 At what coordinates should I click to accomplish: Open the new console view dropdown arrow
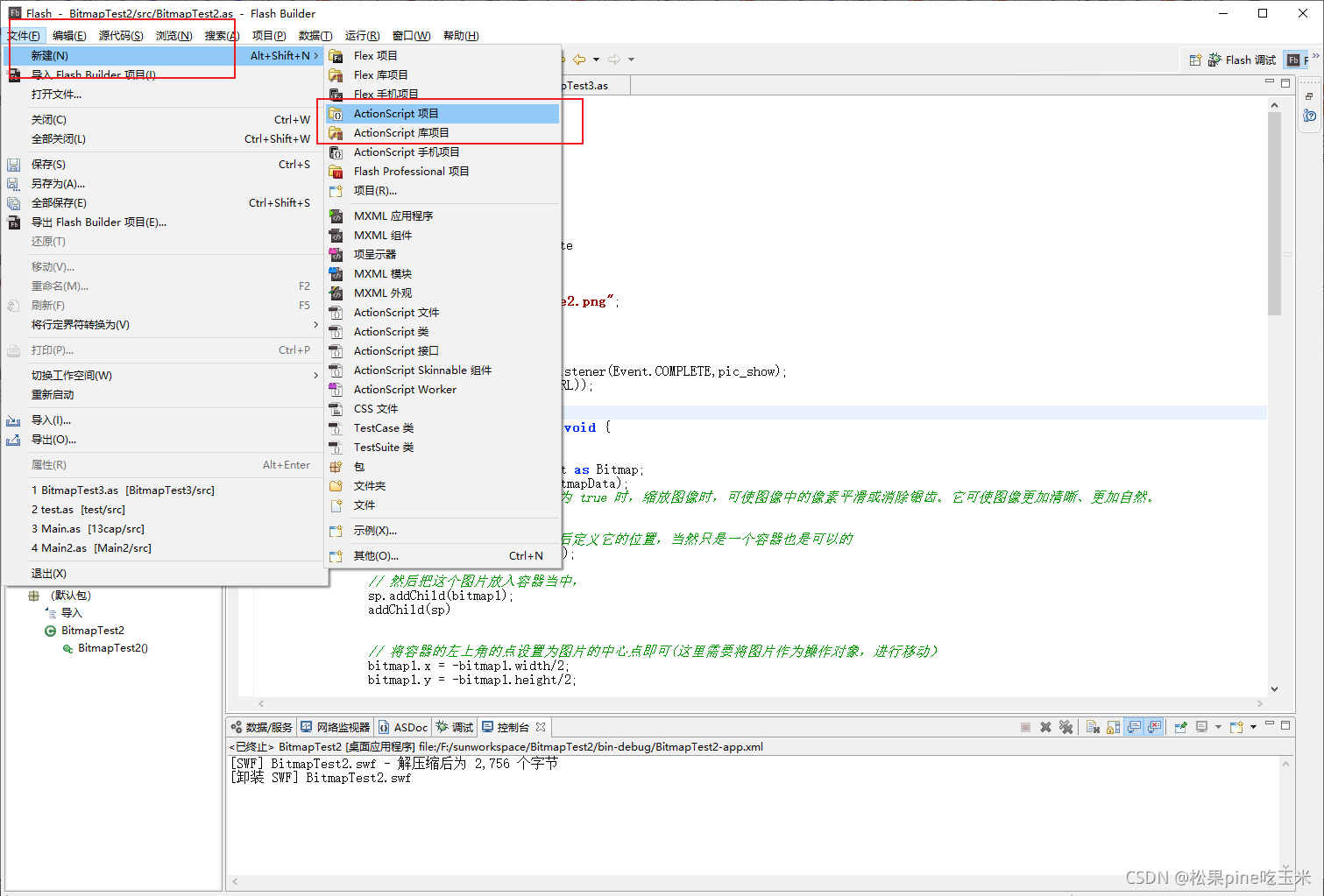point(1253,727)
